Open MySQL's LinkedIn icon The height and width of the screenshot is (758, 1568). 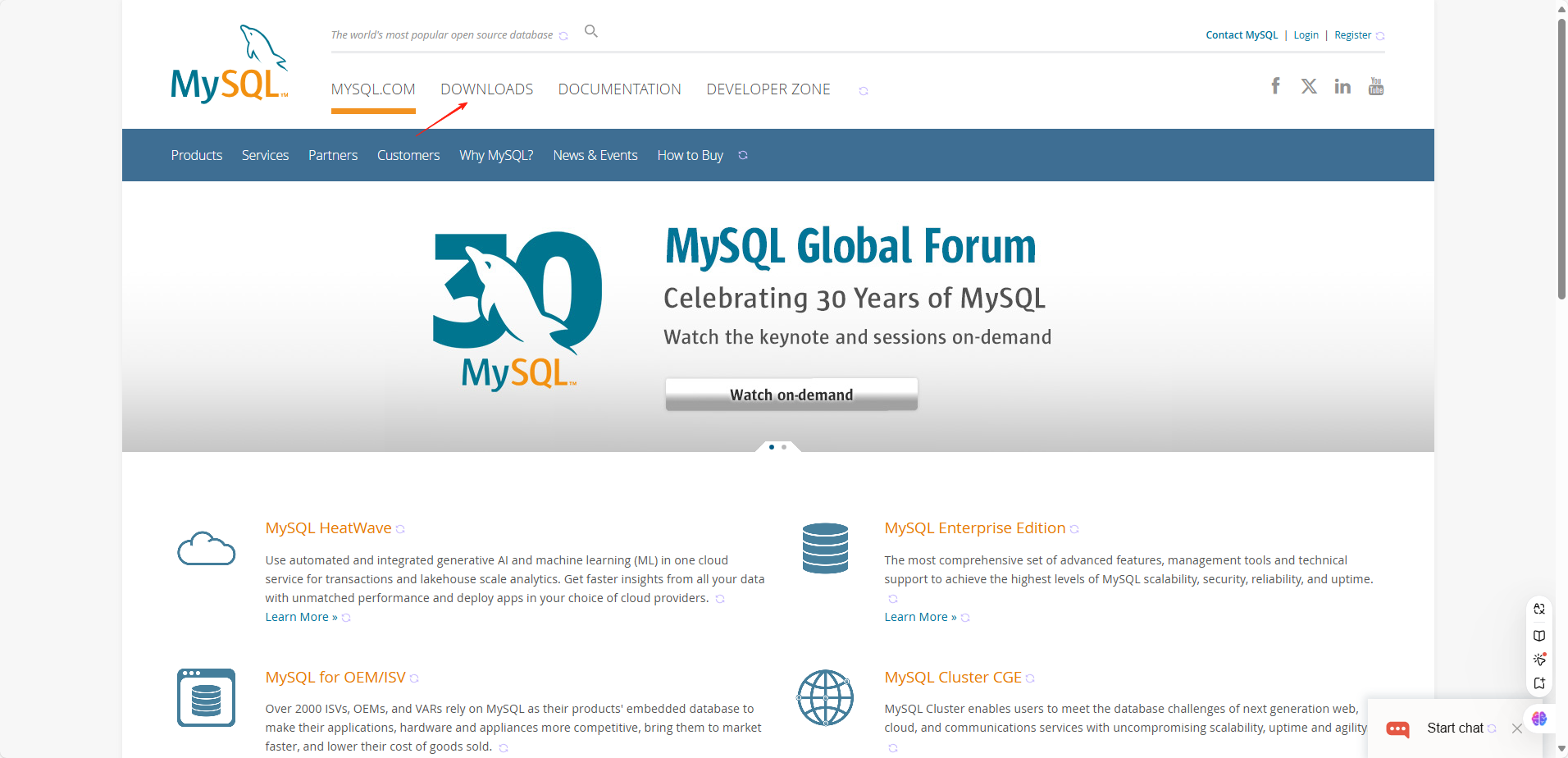click(x=1342, y=86)
